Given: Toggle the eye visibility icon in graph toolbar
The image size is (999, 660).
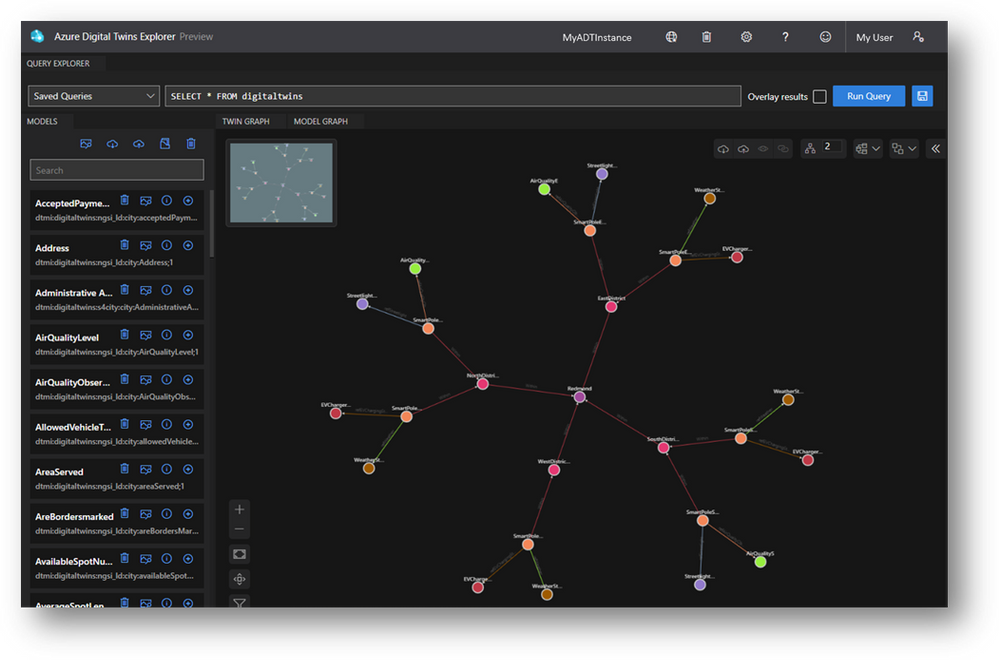Looking at the screenshot, I should (763, 149).
